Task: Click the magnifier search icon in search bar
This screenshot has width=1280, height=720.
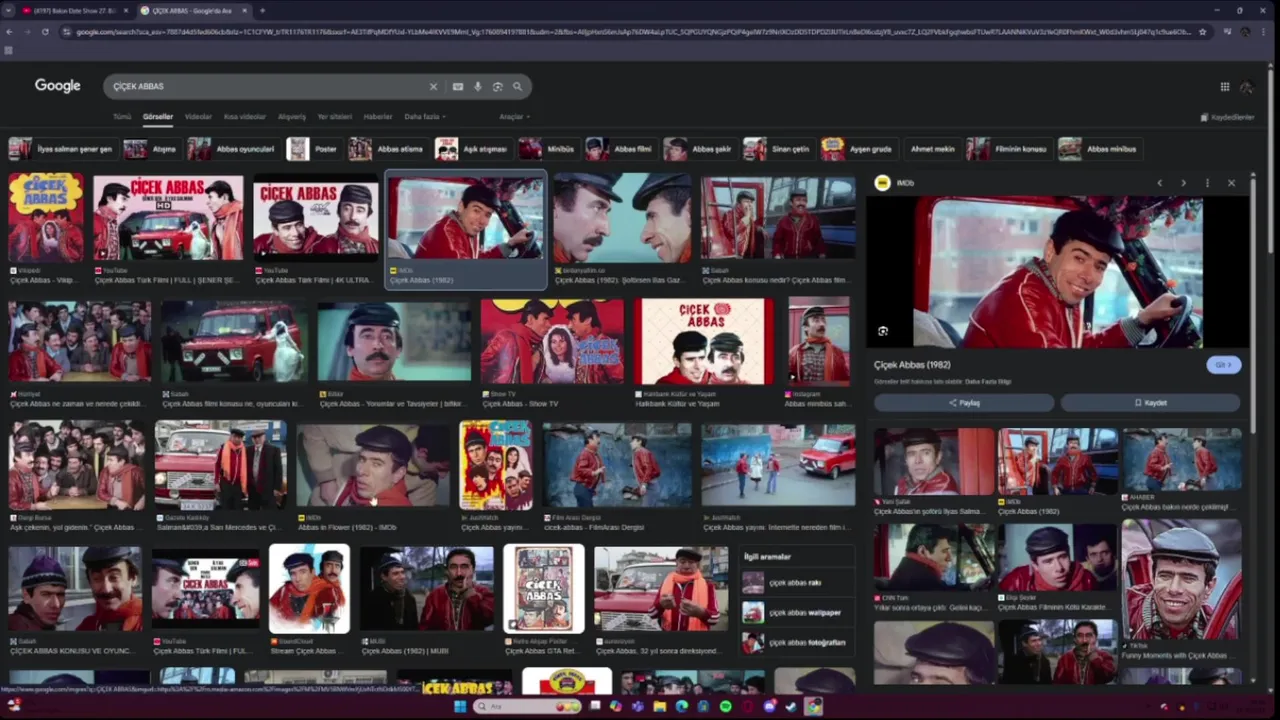Action: pos(517,87)
